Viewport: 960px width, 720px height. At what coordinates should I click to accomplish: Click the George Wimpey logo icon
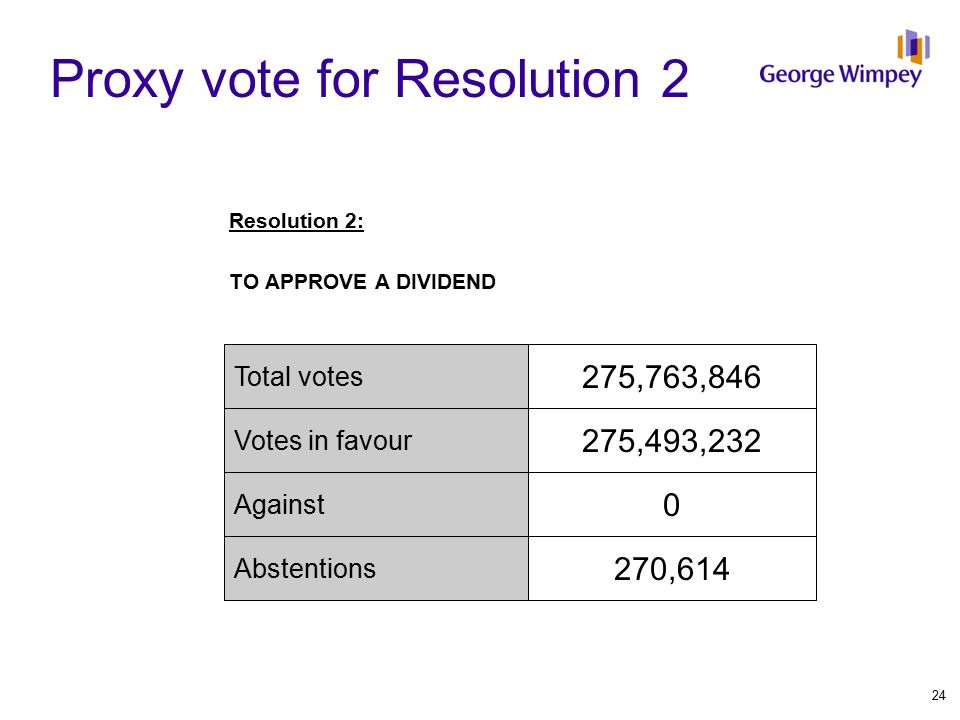pyautogui.click(x=913, y=47)
